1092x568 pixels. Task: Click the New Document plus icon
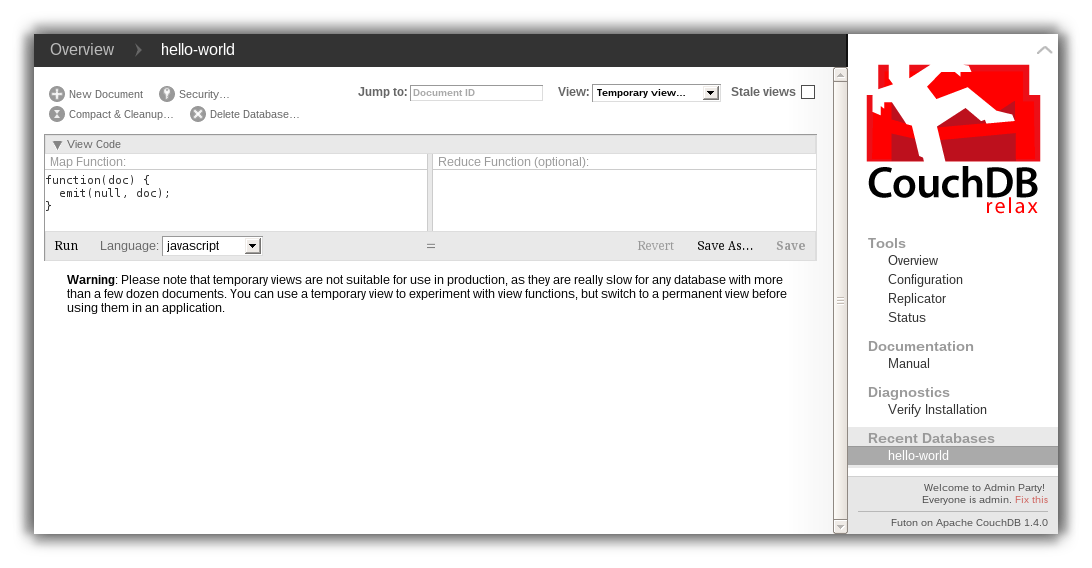(x=57, y=94)
